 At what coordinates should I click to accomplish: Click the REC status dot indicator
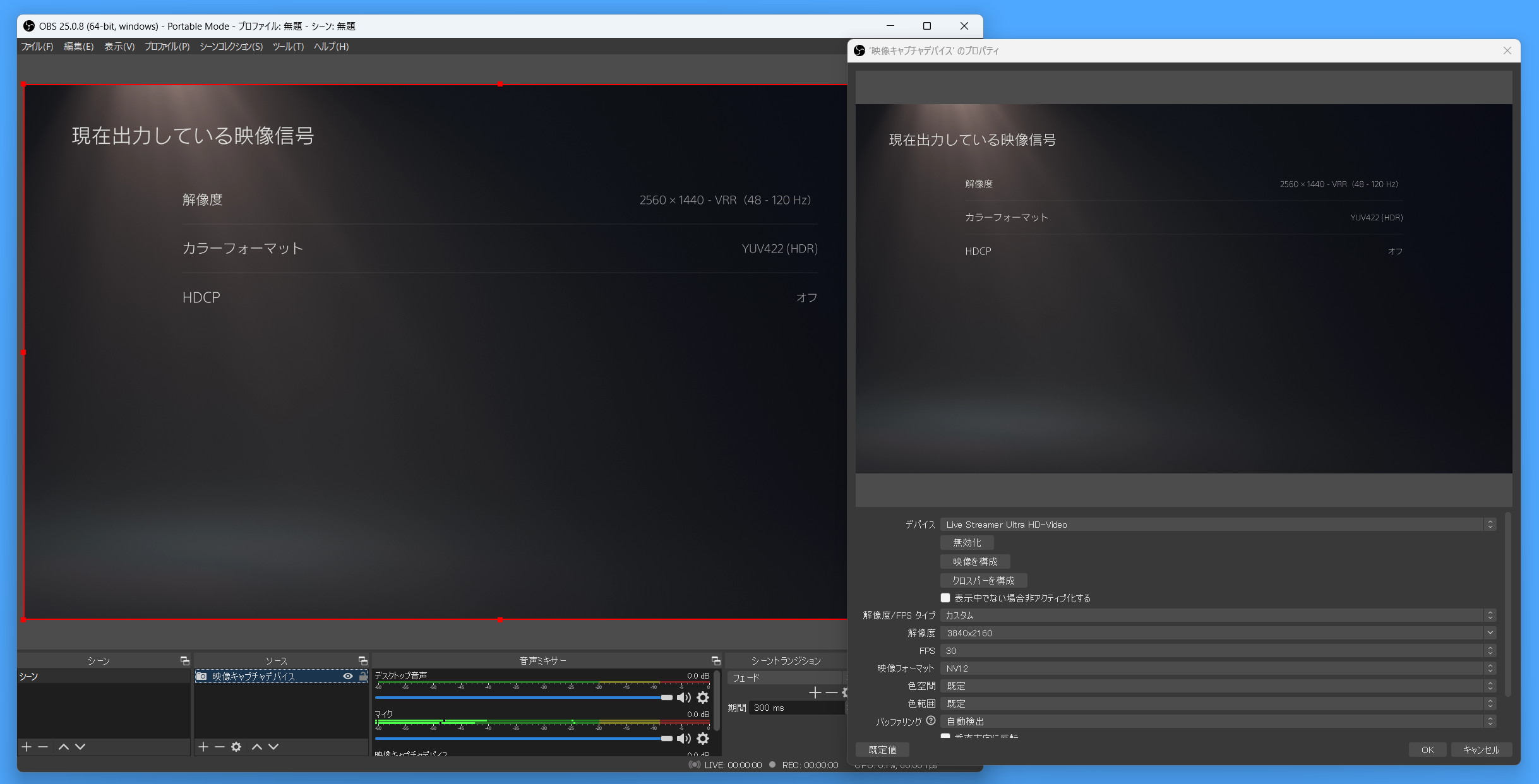click(772, 764)
